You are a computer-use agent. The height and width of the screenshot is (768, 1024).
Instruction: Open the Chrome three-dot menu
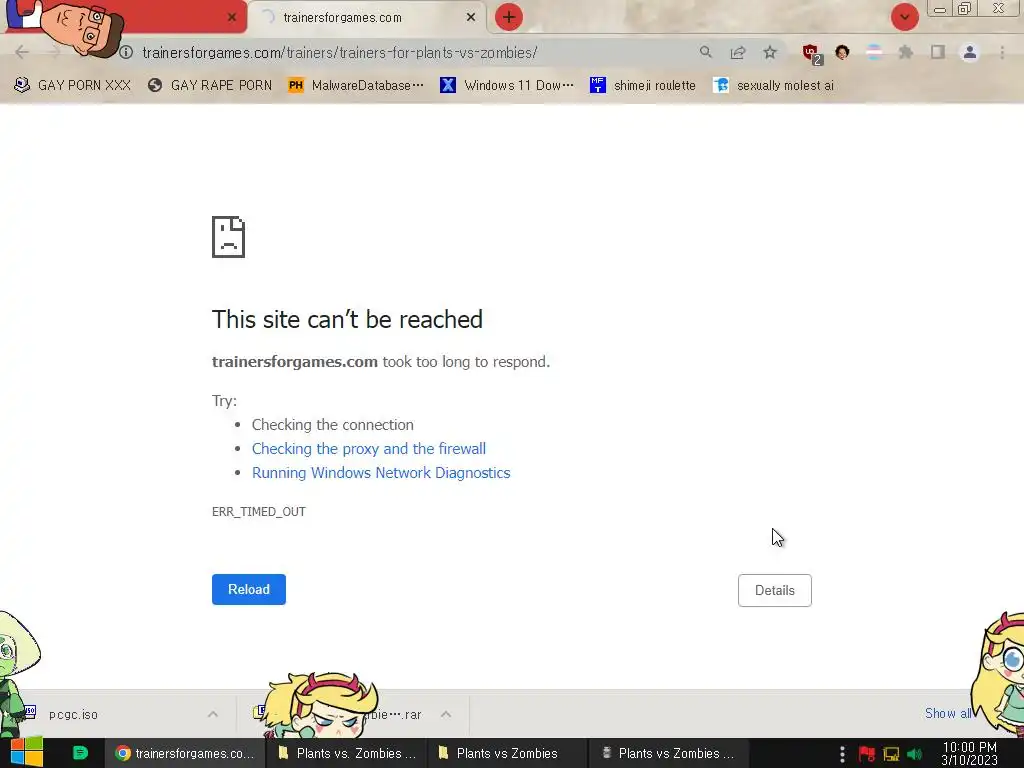1002,52
